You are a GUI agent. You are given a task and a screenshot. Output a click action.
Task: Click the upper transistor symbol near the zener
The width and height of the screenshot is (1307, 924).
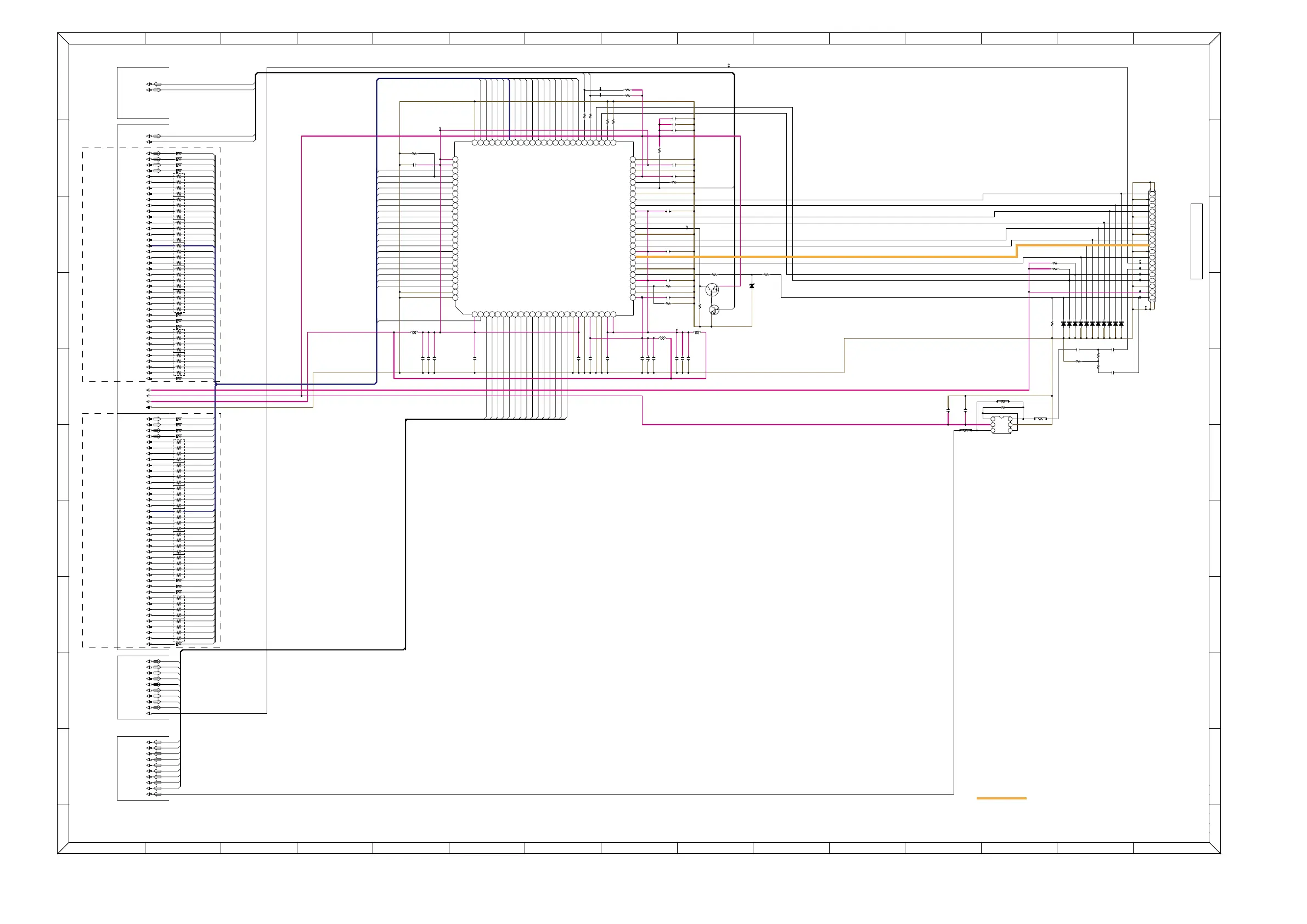click(x=712, y=290)
